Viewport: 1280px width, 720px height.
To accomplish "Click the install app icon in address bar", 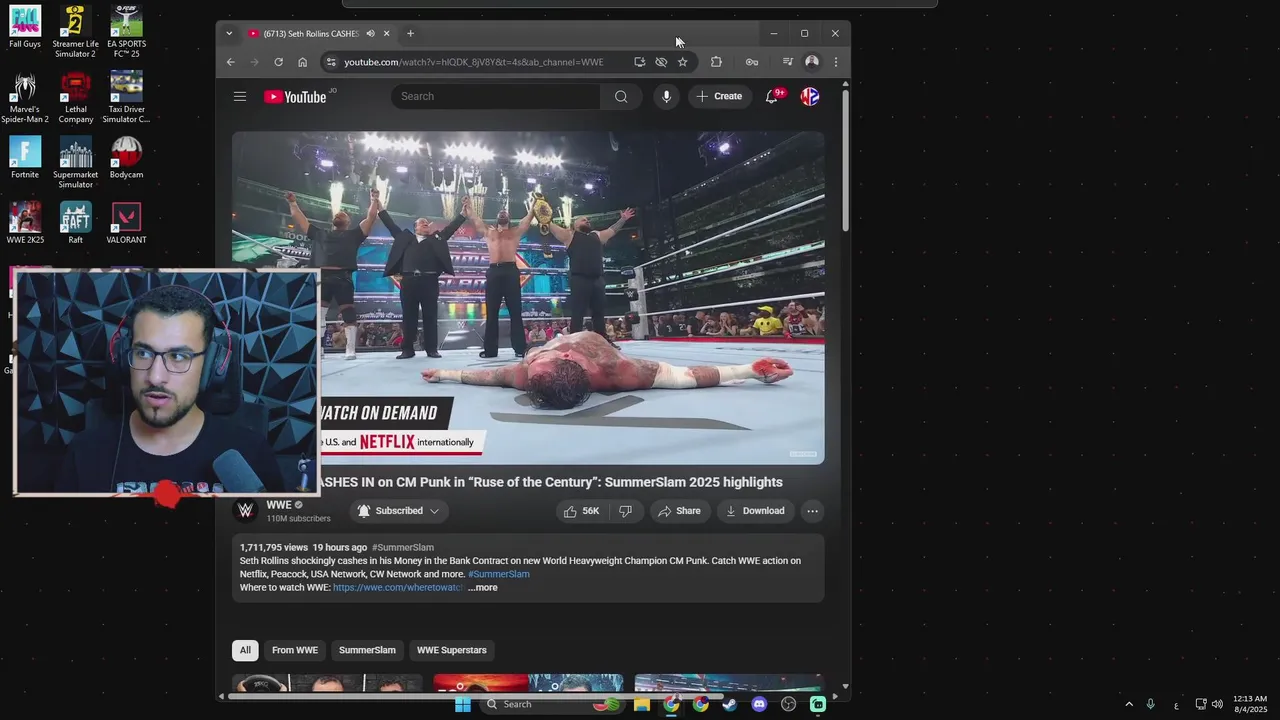I will [639, 62].
